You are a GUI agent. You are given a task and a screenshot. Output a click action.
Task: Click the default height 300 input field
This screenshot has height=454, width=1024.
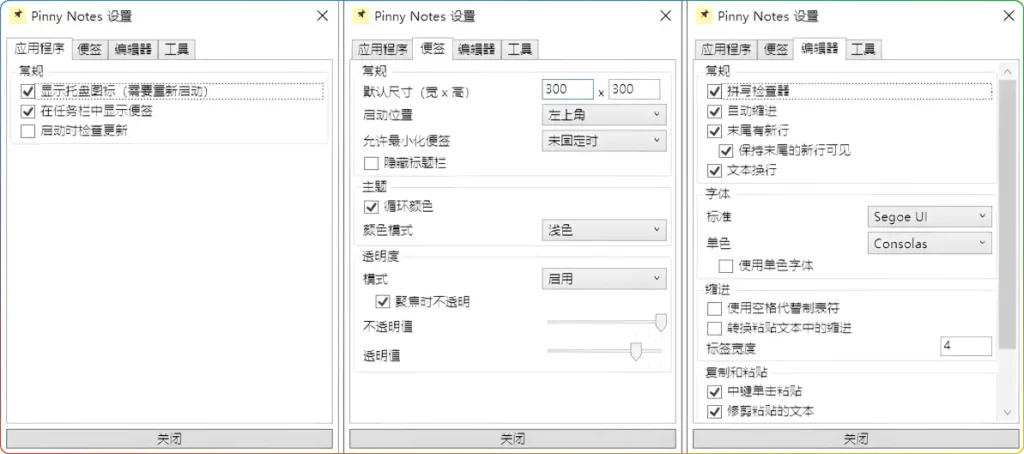634,89
